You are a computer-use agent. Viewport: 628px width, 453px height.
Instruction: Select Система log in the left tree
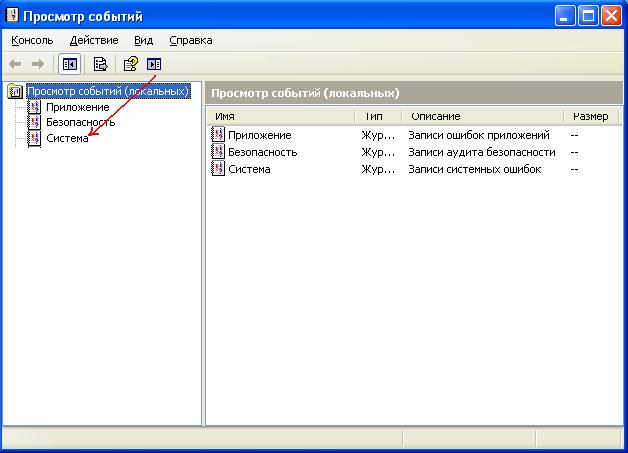pos(67,138)
